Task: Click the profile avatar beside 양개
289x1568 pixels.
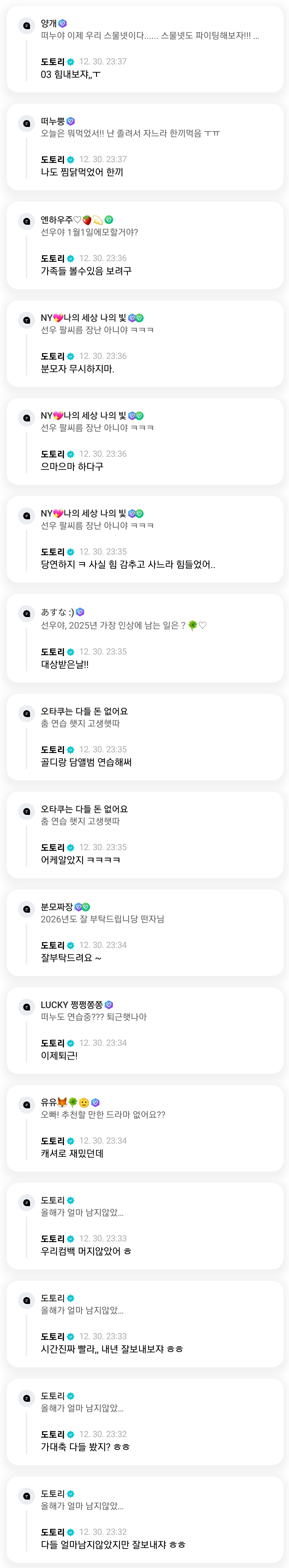Action: pyautogui.click(x=26, y=26)
